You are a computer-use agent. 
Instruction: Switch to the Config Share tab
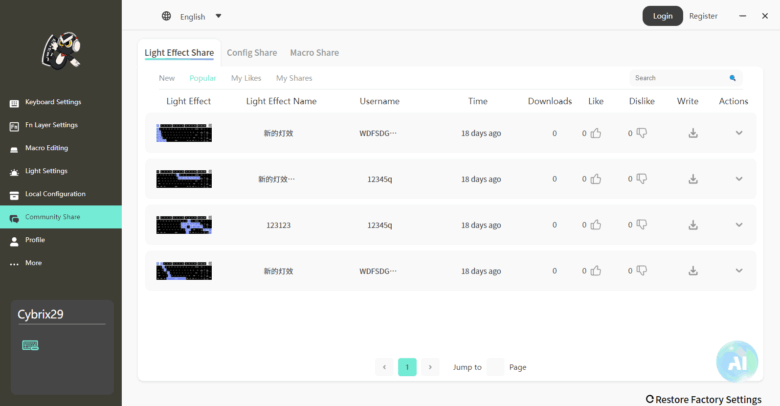[x=252, y=53]
